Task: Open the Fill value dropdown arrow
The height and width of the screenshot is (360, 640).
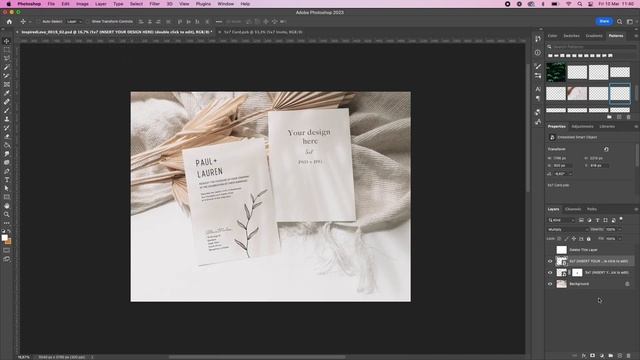Action: click(x=620, y=239)
